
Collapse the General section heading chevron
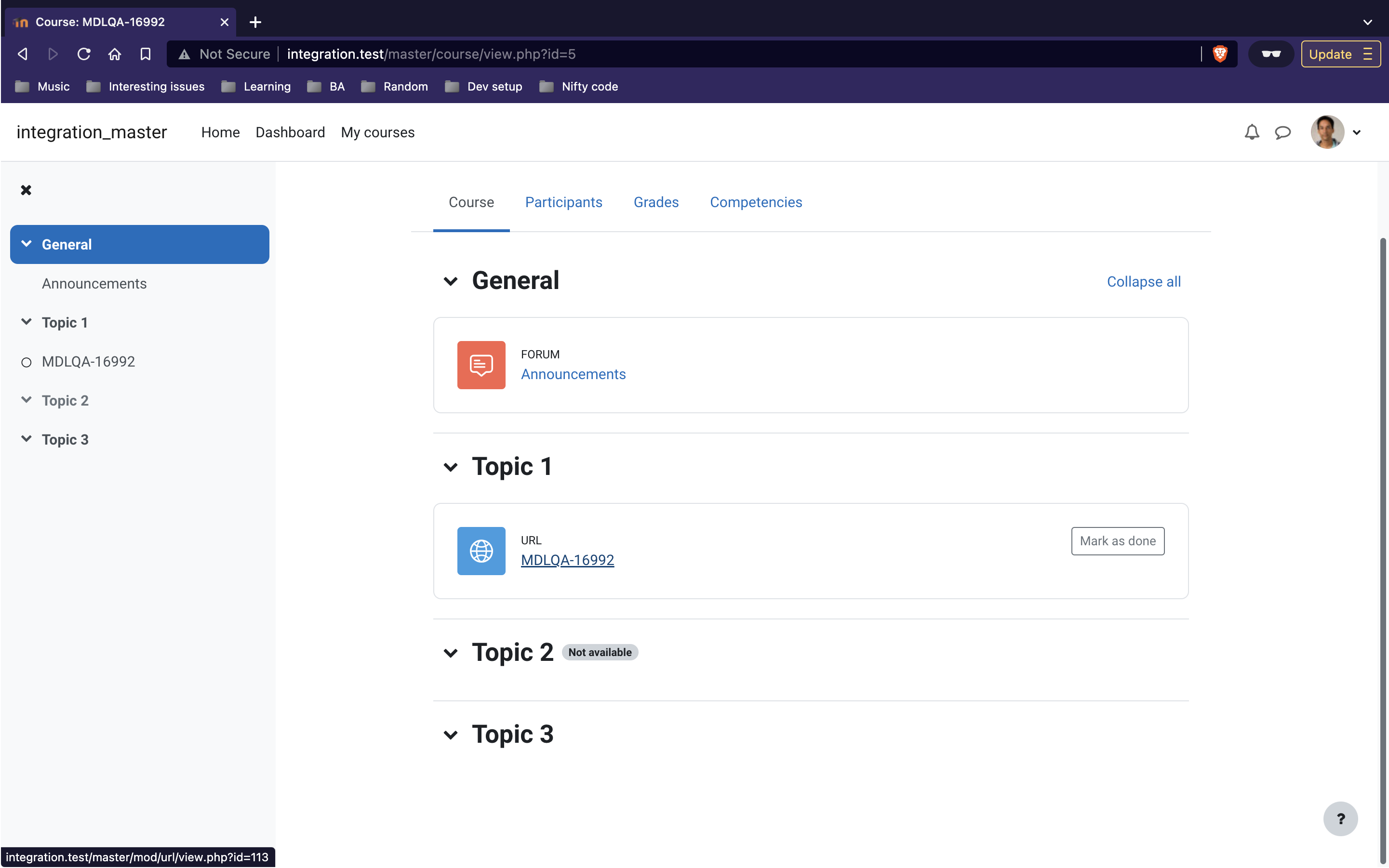pyautogui.click(x=450, y=281)
